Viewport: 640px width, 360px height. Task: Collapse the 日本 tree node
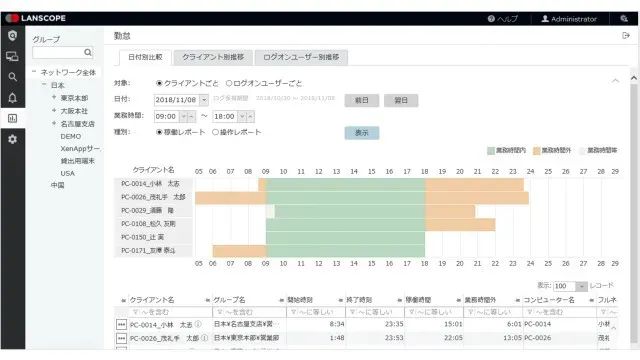coord(44,84)
